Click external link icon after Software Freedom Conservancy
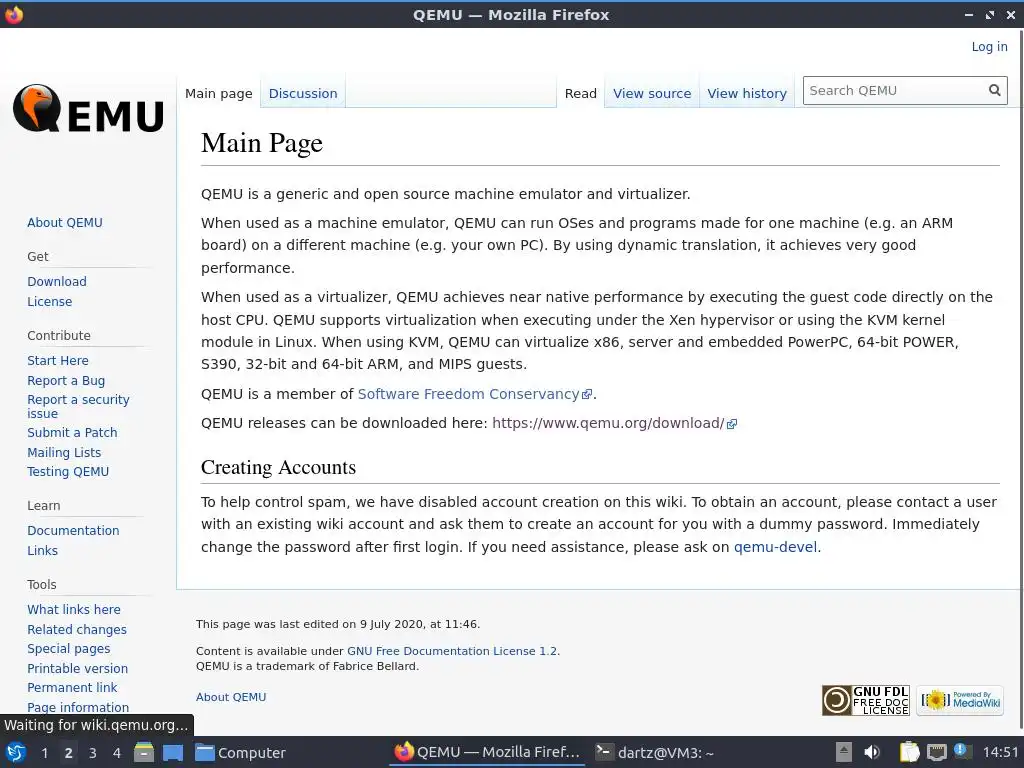Viewport: 1024px width, 768px height. pos(587,394)
